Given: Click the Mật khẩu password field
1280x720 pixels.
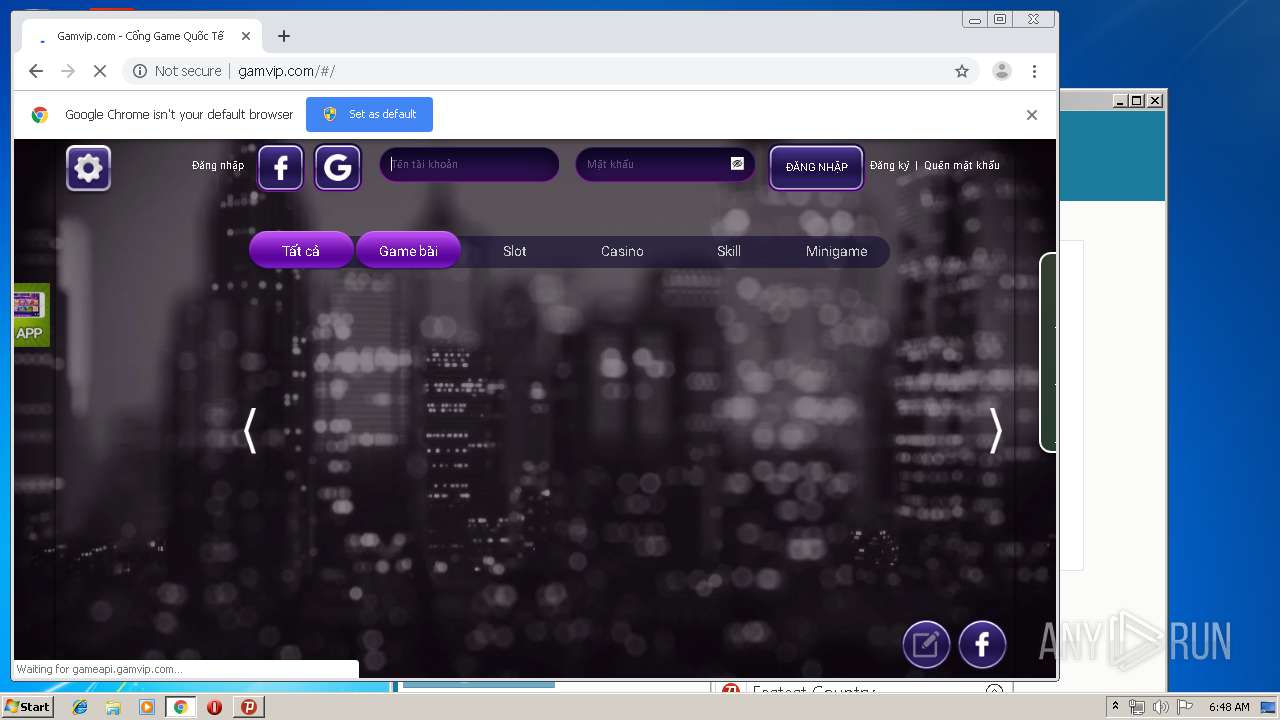Looking at the screenshot, I should tap(665, 164).
